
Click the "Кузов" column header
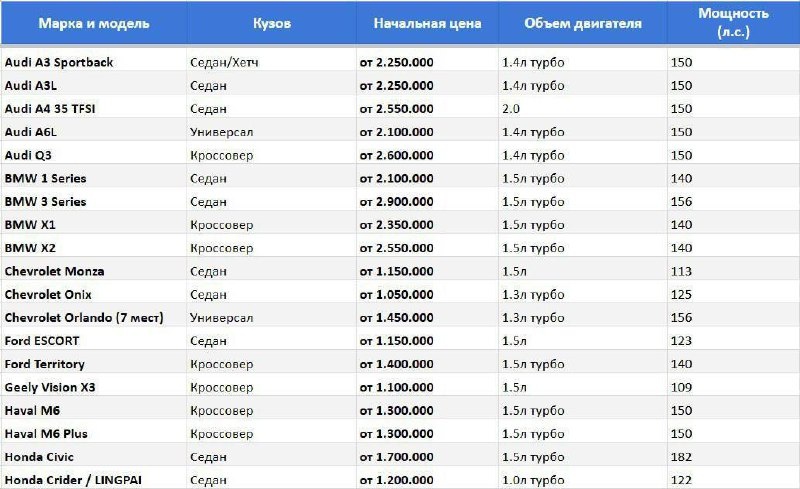(271, 23)
